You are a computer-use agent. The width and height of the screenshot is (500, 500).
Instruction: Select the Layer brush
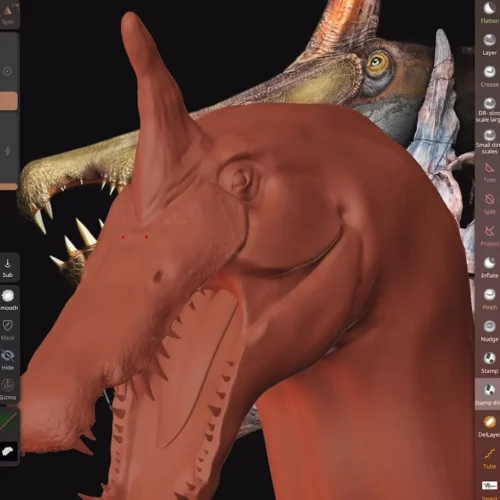[489, 45]
